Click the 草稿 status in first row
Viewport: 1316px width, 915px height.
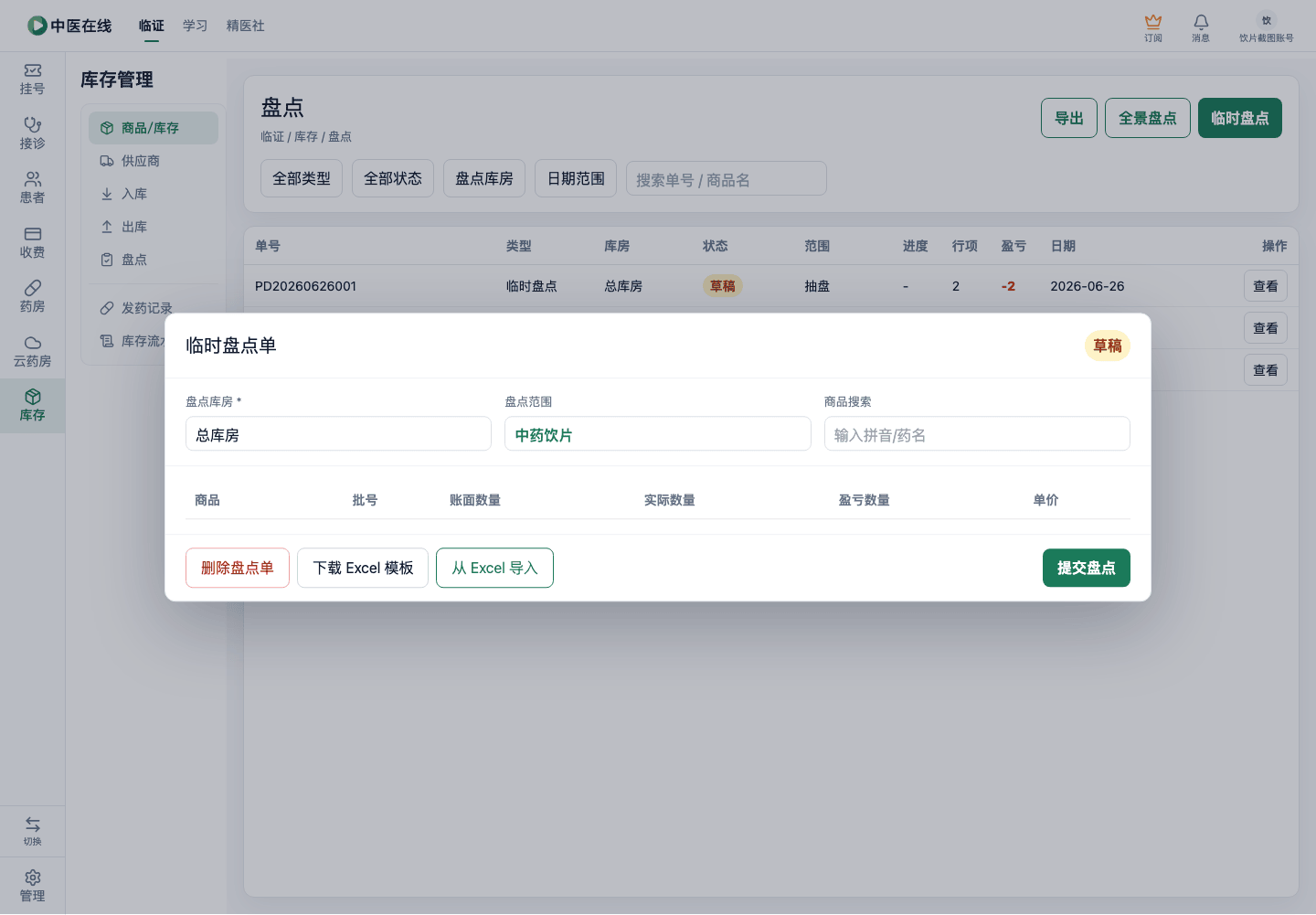tap(723, 286)
